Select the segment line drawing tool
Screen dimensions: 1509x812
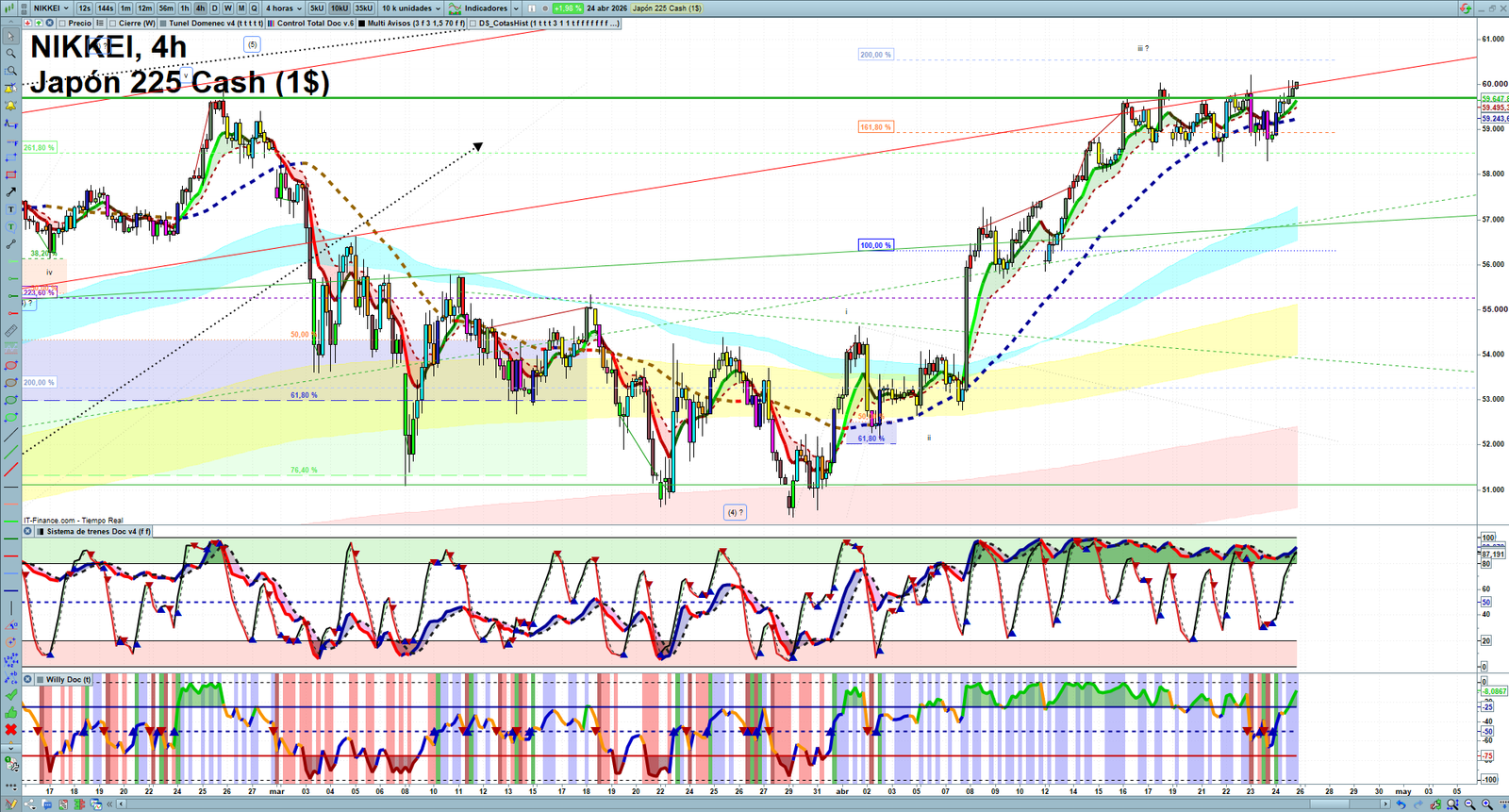point(10,244)
